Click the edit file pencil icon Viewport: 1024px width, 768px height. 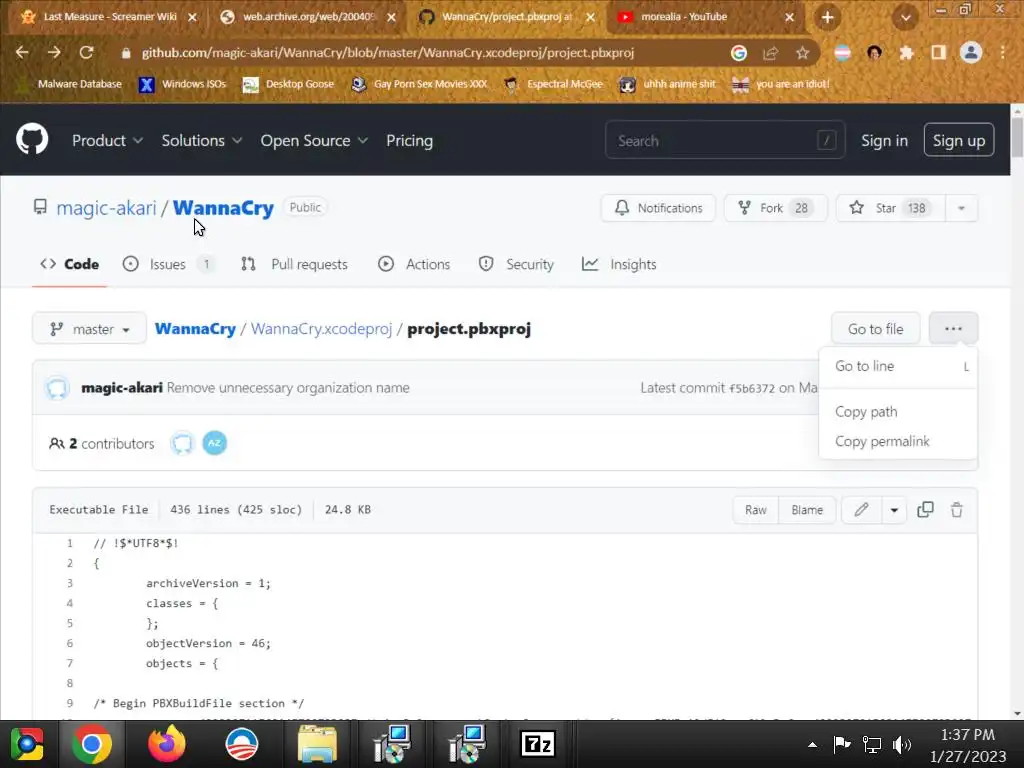[861, 509]
